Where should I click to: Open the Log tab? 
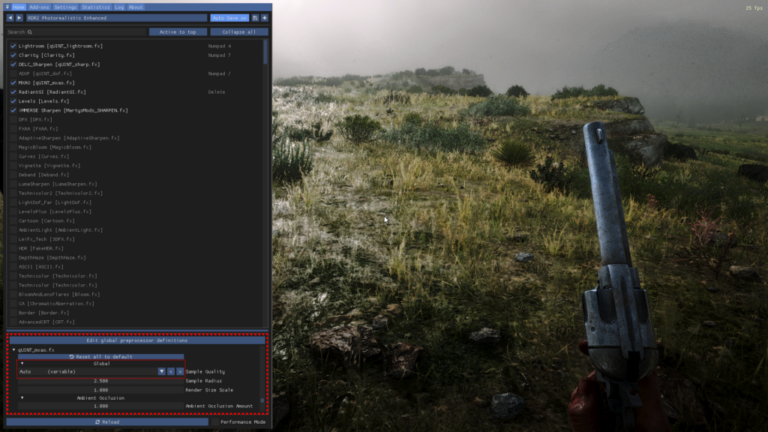pyautogui.click(x=119, y=7)
